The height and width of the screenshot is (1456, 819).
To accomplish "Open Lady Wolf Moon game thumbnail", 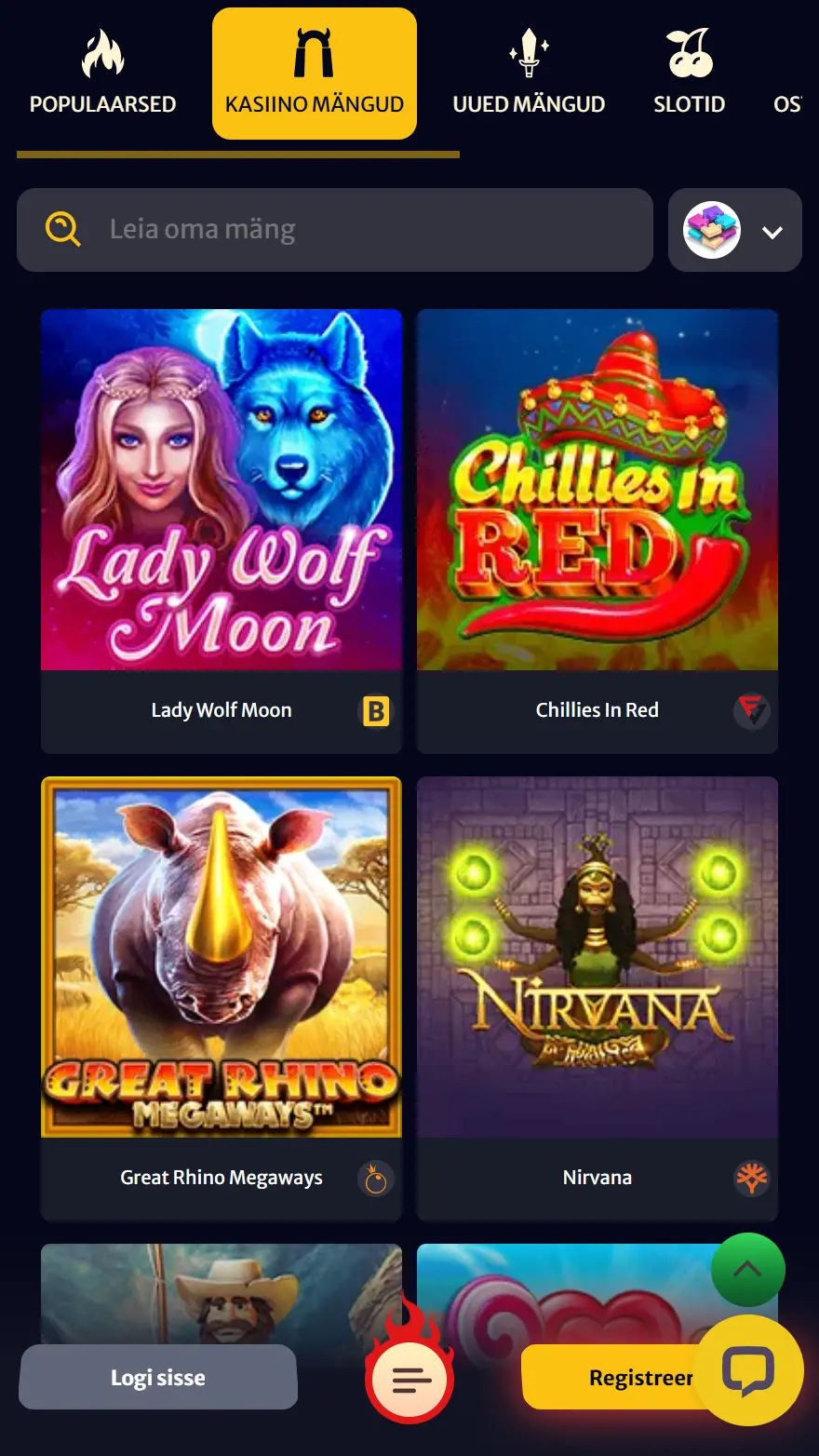I will click(x=222, y=490).
